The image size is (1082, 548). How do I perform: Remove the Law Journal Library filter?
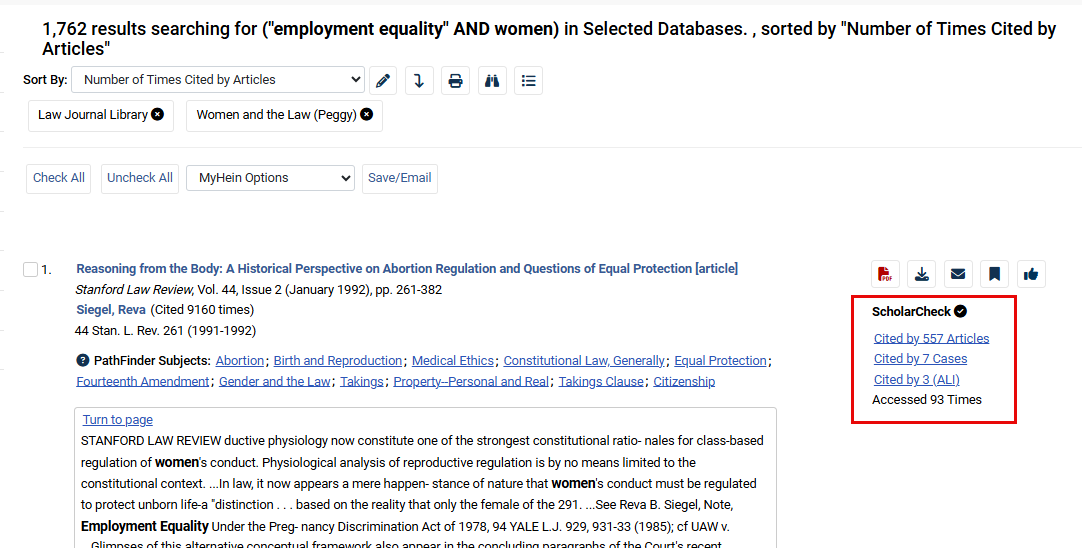tap(157, 115)
